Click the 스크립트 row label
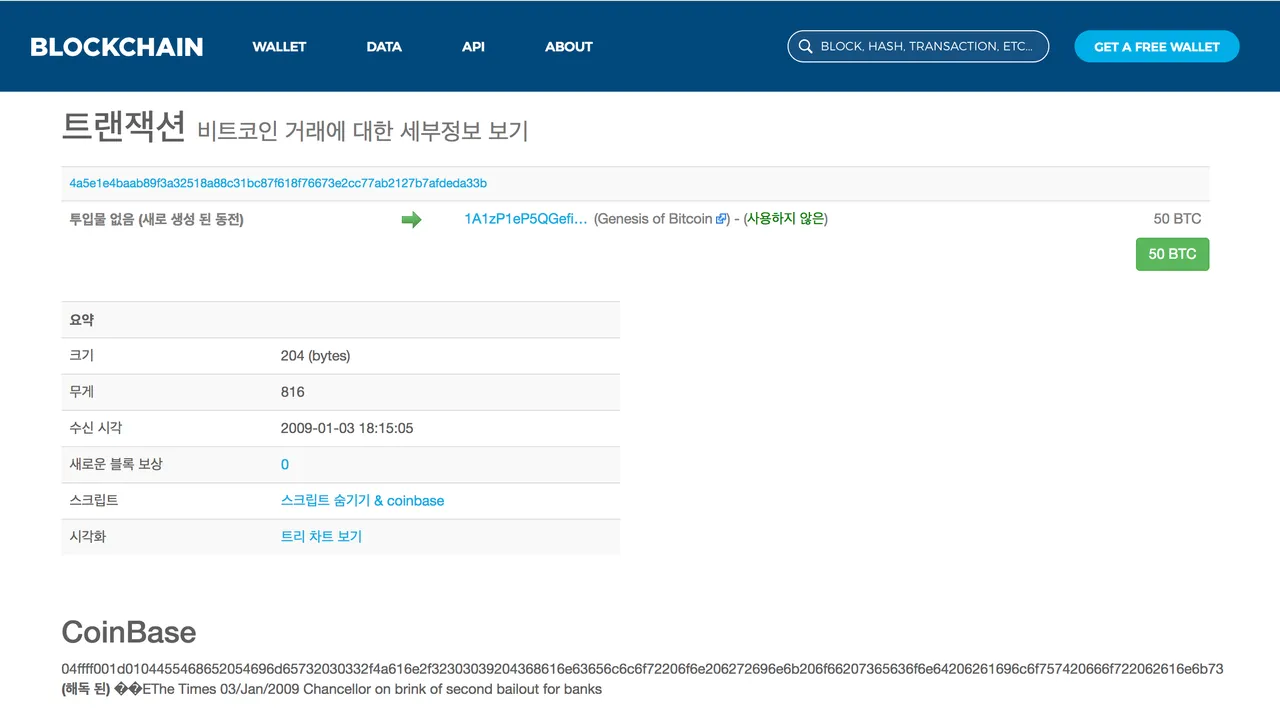This screenshot has width=1280, height=709. click(94, 500)
